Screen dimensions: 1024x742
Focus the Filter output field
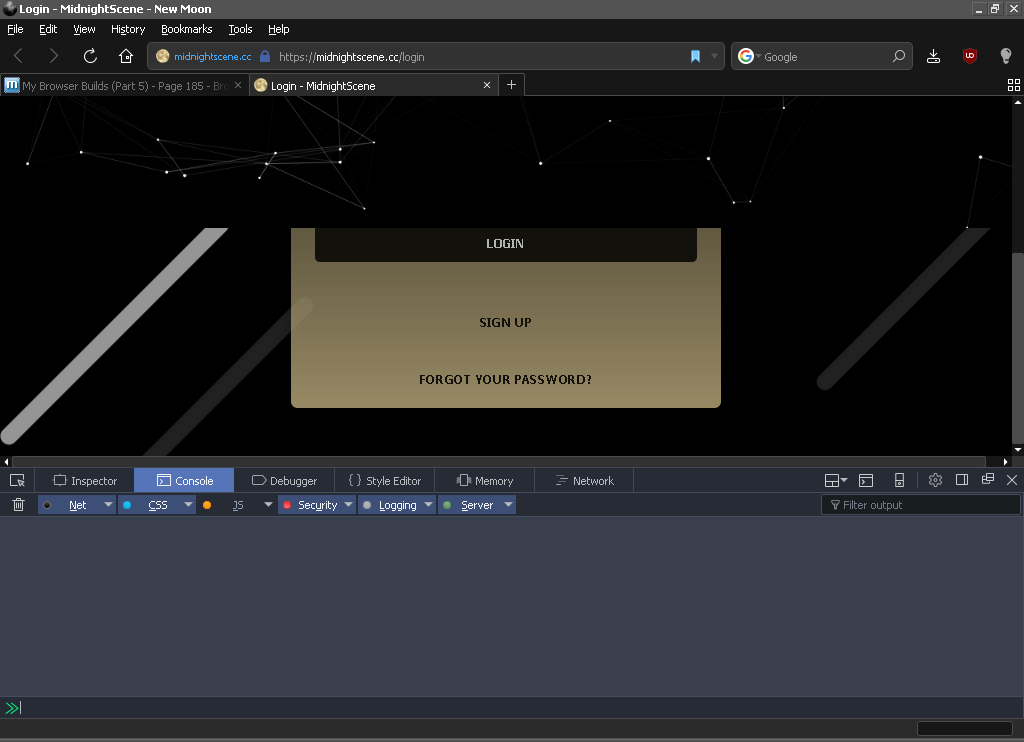[921, 505]
